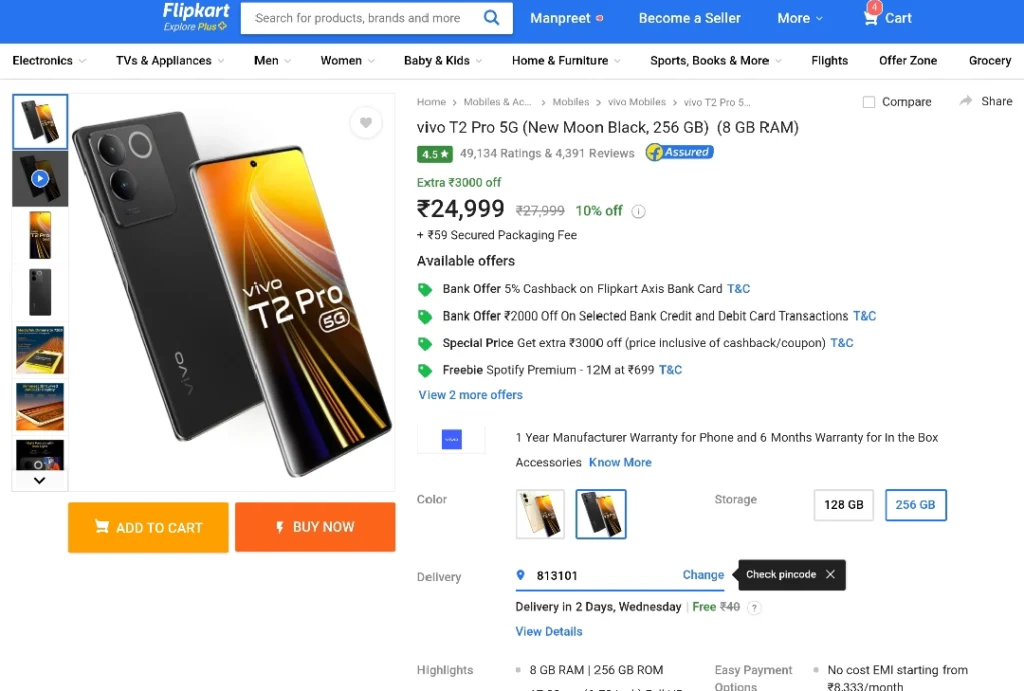
Task: Select the 256 GB storage option
Action: coord(915,505)
